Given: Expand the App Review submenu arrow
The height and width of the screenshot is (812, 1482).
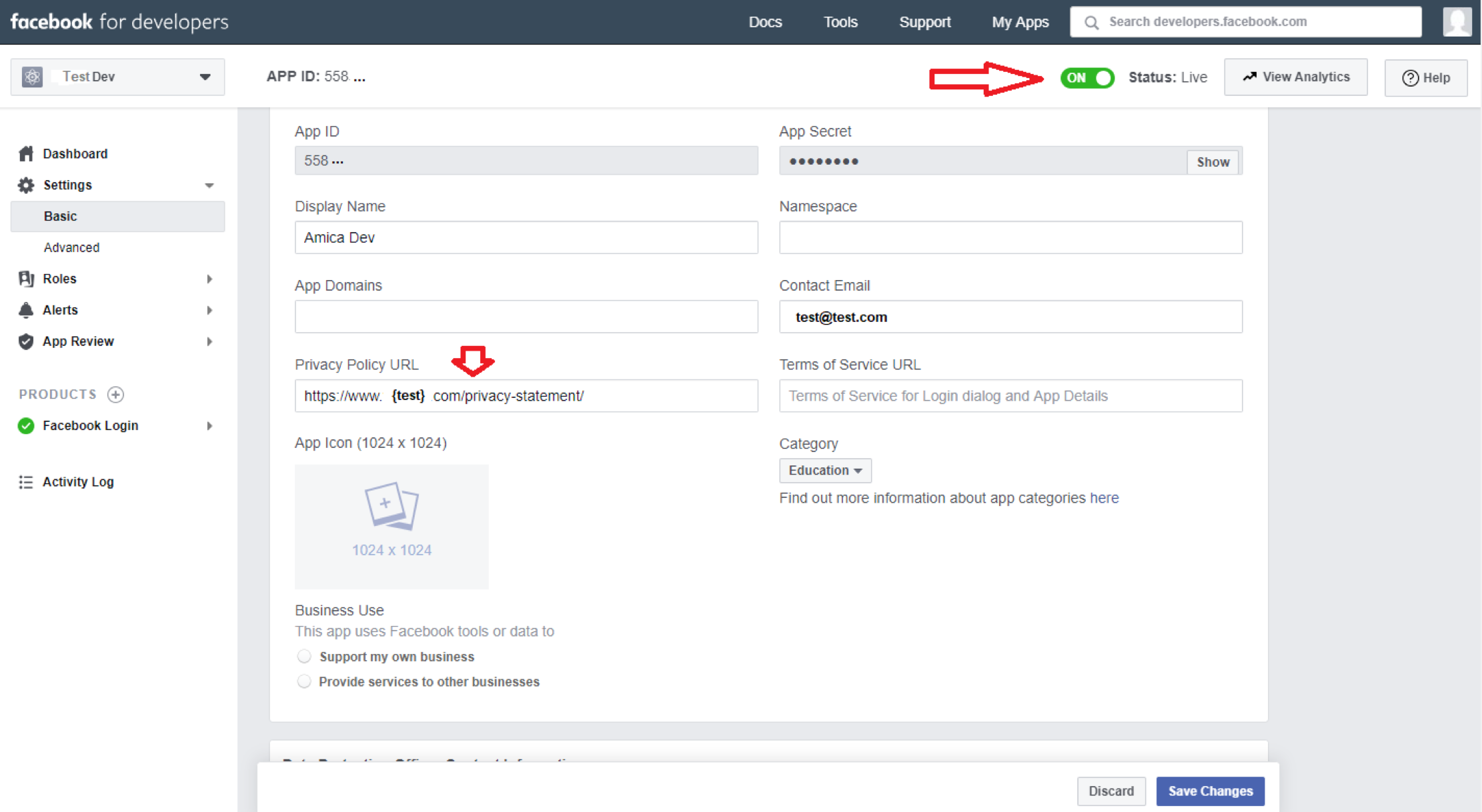Looking at the screenshot, I should [x=209, y=341].
